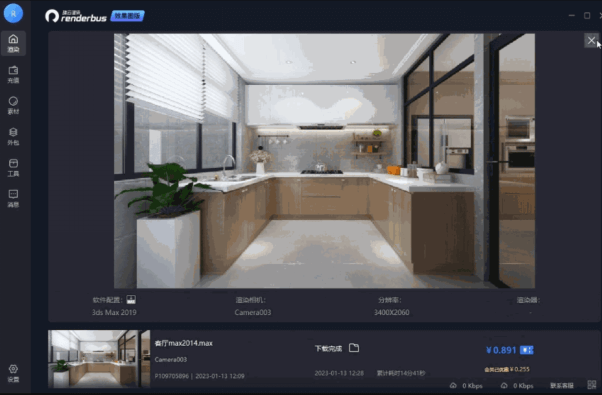Click the blue coupon icon beside ¥0.891
The image size is (602, 395).
pyautogui.click(x=526, y=350)
